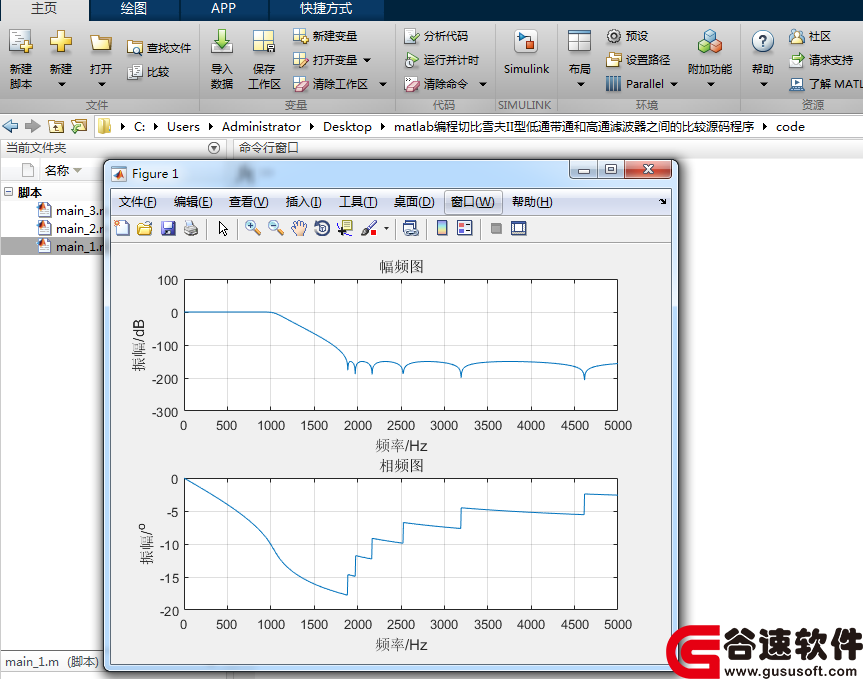
Task: Go up one folder level button
Action: [56, 126]
